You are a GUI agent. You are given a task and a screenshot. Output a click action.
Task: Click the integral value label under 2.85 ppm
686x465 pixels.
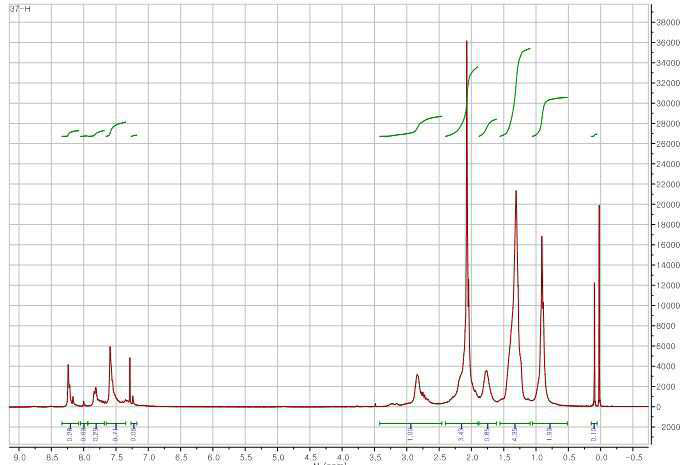pos(411,435)
